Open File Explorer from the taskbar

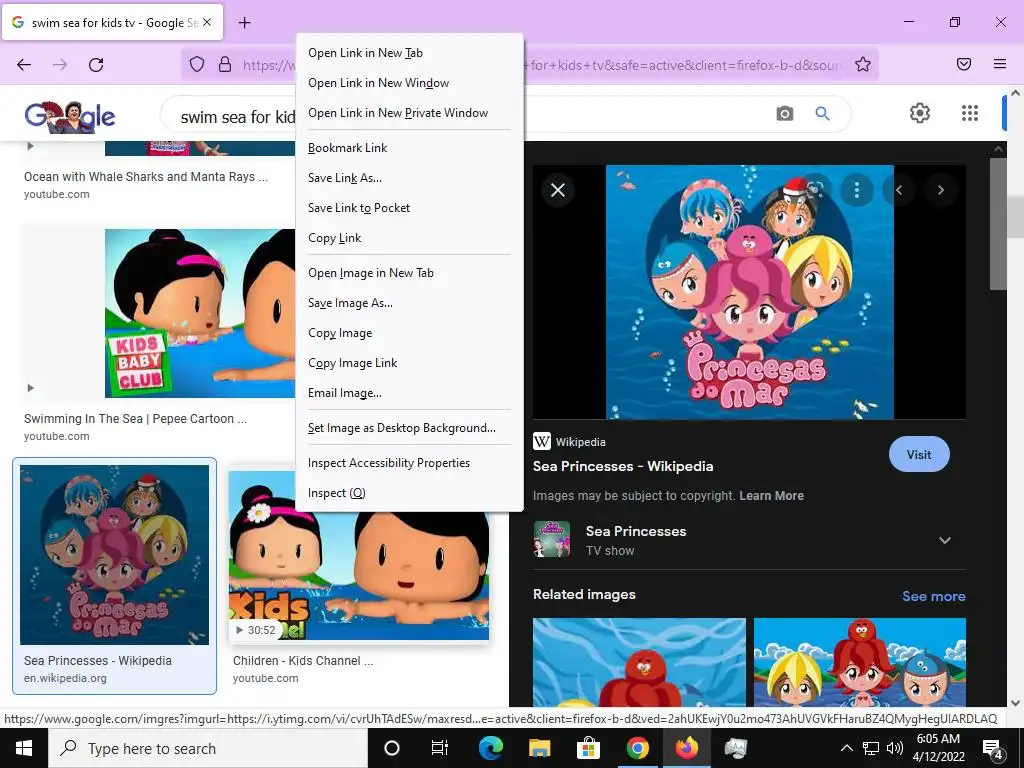[539, 748]
